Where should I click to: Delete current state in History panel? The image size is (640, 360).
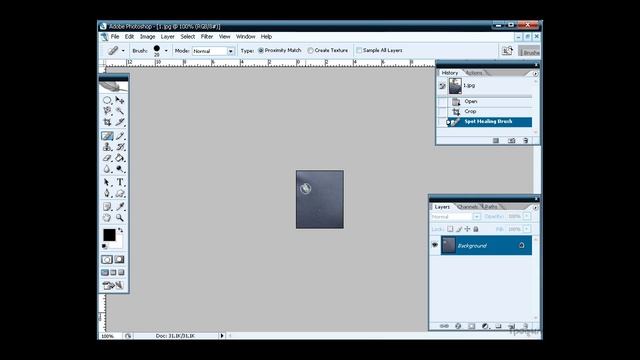tap(526, 140)
